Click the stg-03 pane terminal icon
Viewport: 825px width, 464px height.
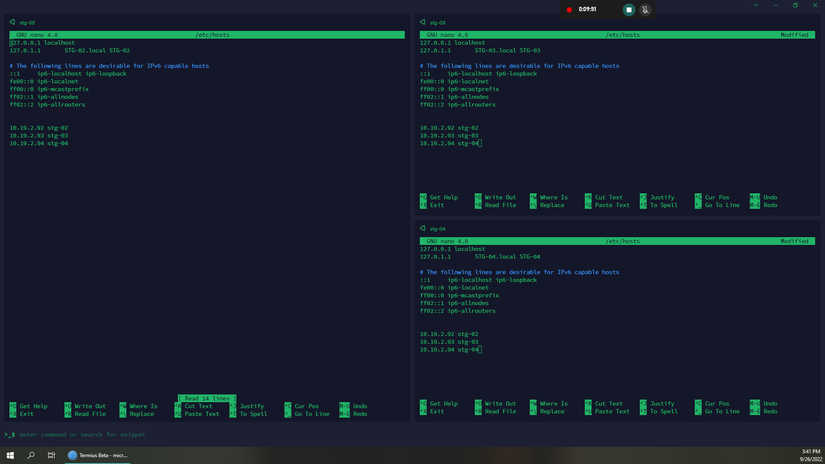coord(422,22)
